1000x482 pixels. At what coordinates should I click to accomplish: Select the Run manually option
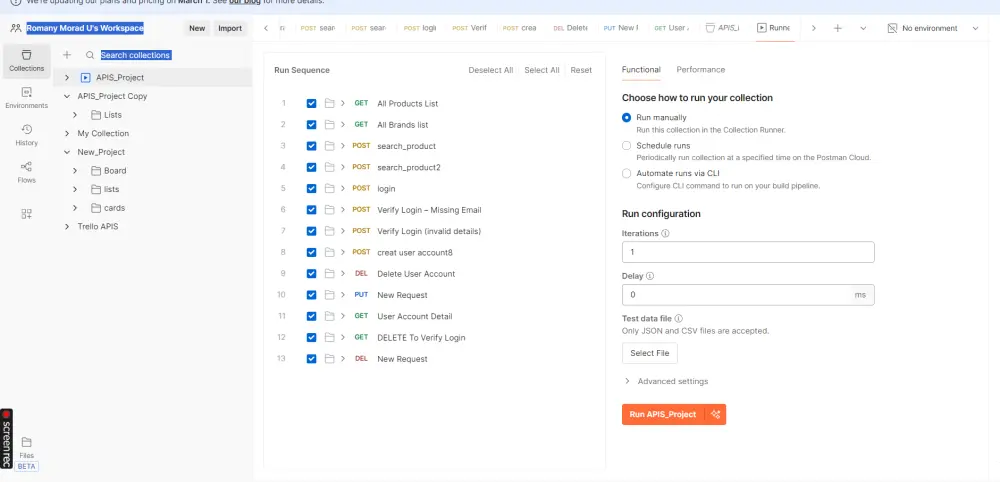point(626,118)
